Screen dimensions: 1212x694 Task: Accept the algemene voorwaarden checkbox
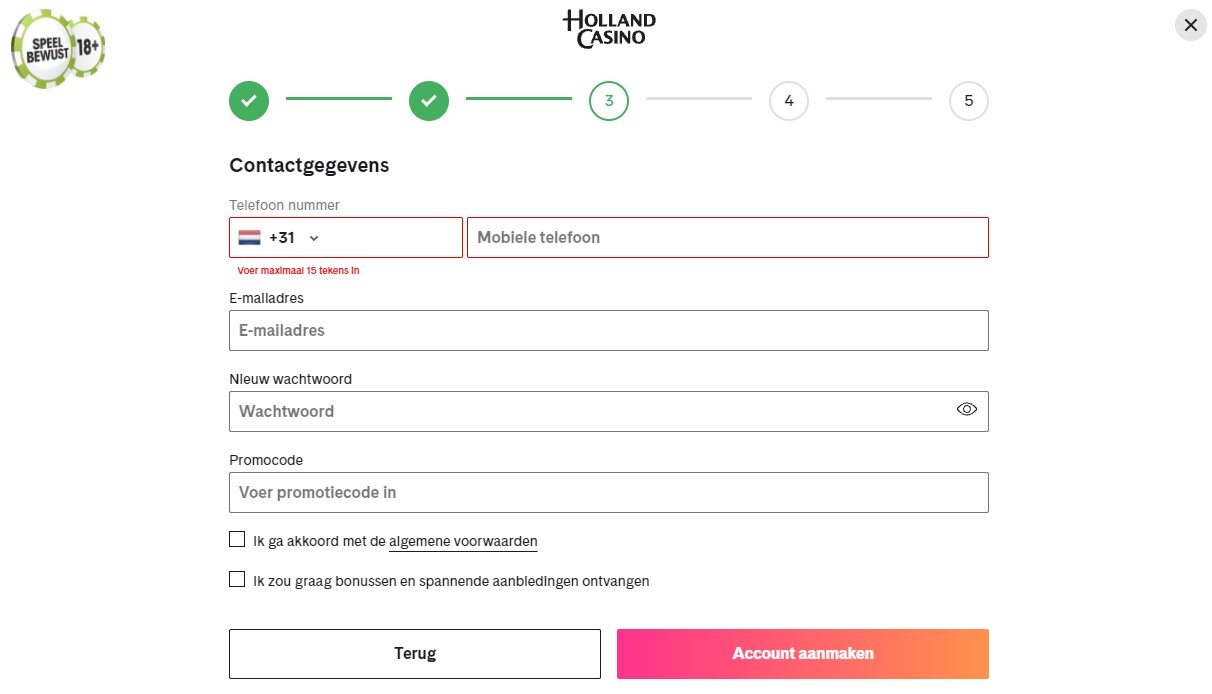tap(237, 540)
